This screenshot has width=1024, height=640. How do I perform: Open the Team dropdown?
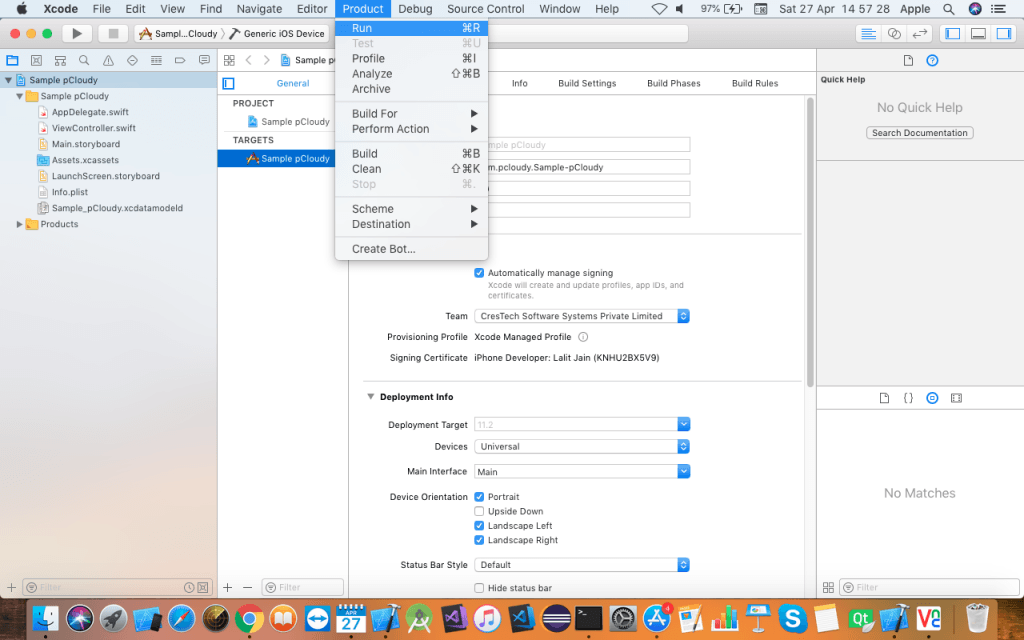pyautogui.click(x=580, y=316)
